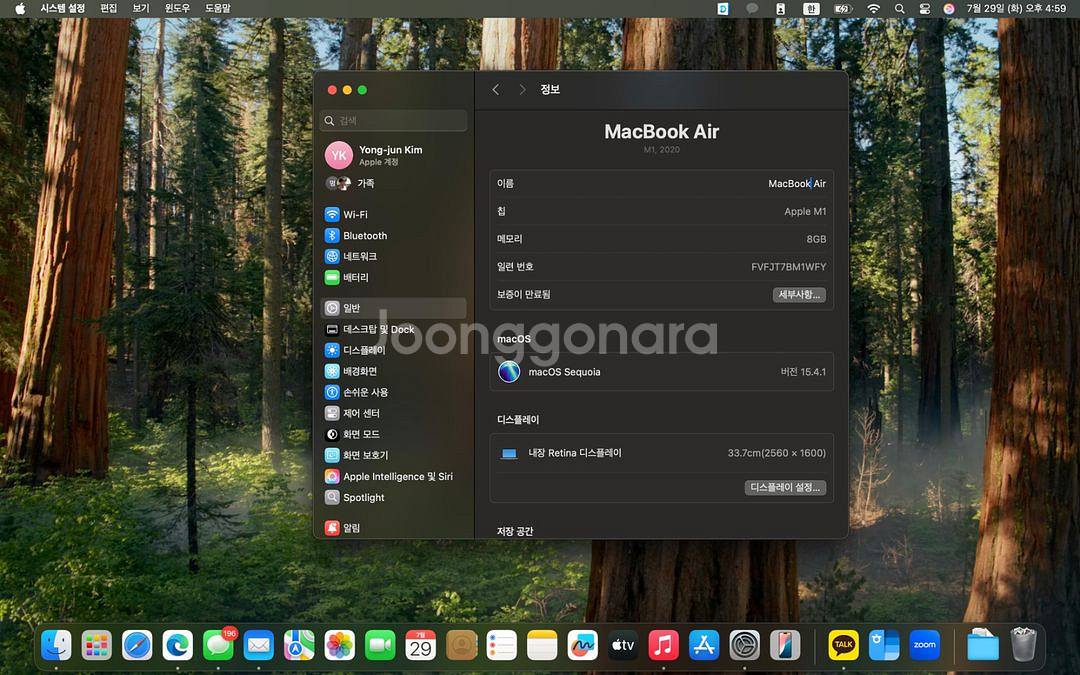The width and height of the screenshot is (1080, 675).
Task: Select the serial number FVFJT7BM1WFY
Action: tap(789, 267)
